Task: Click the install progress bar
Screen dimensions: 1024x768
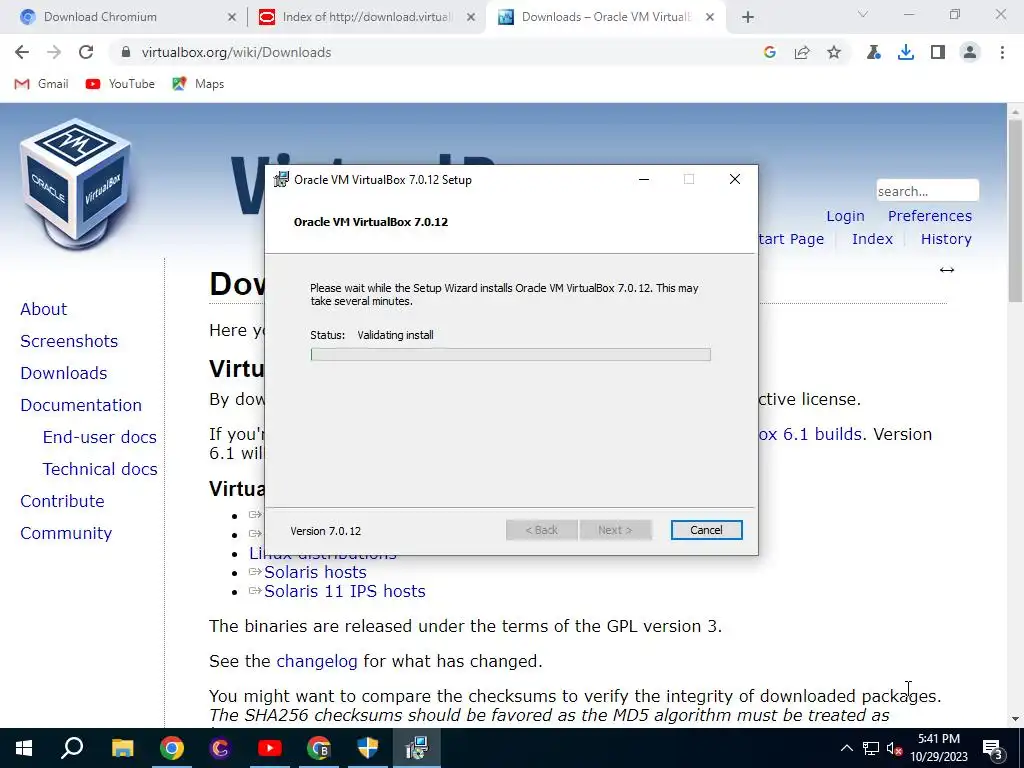Action: (x=511, y=355)
